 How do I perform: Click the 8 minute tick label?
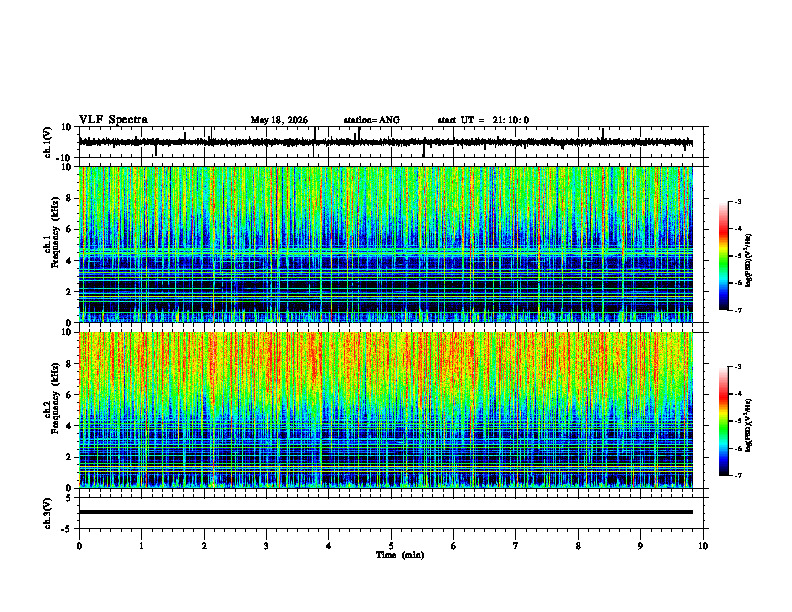tap(578, 546)
